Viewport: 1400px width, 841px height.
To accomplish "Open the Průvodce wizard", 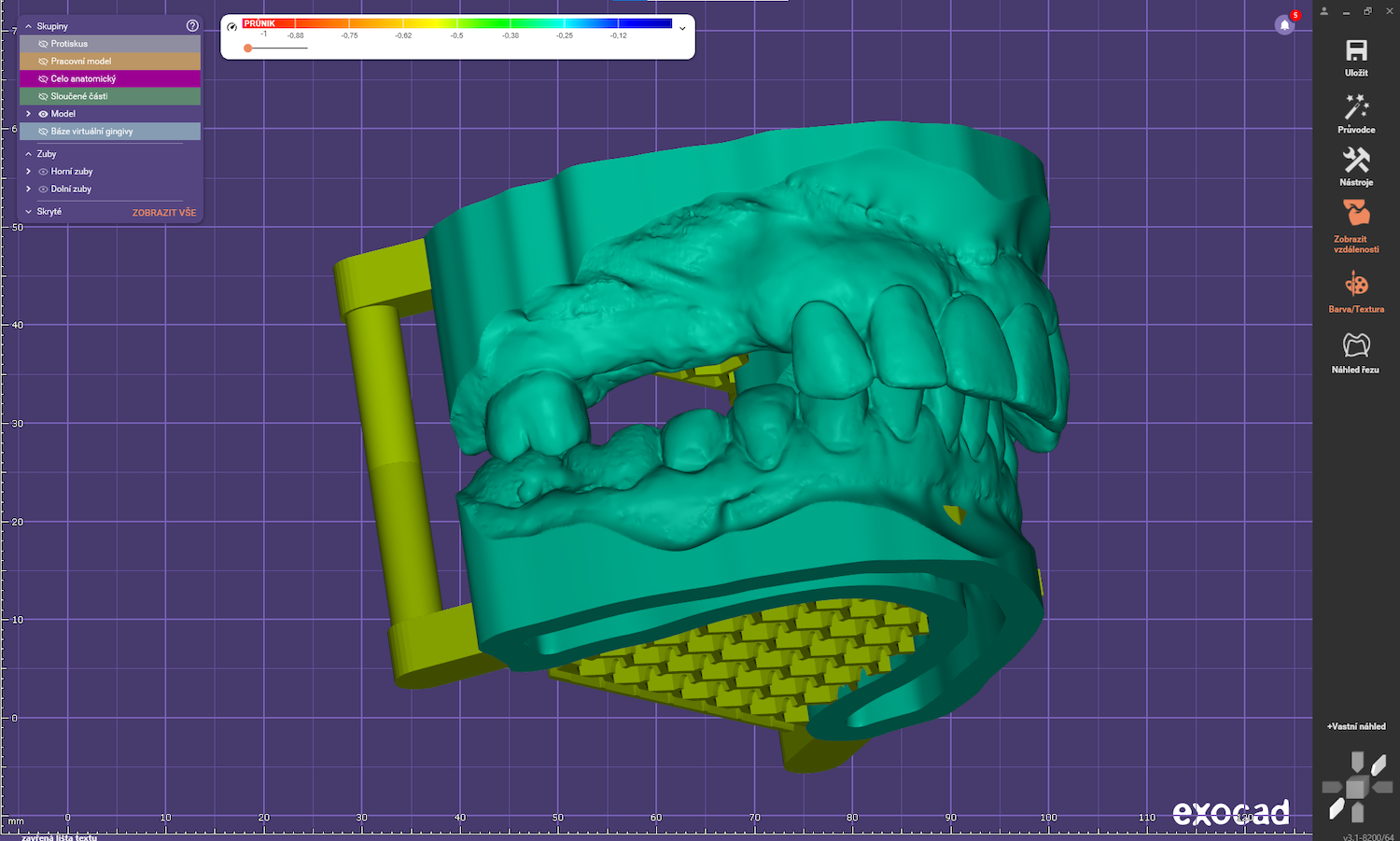I will click(x=1356, y=107).
